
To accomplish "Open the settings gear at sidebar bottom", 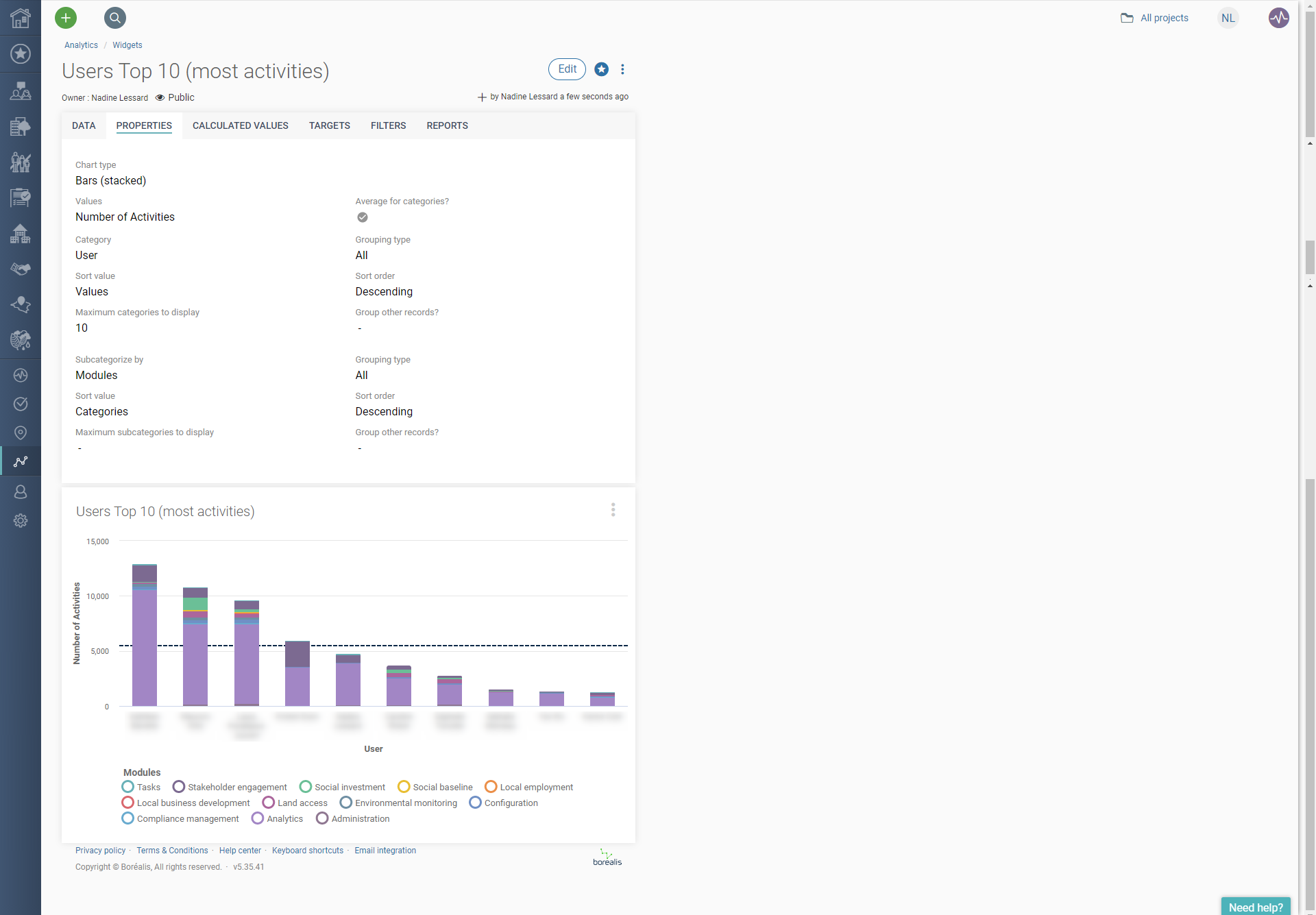I will (20, 521).
